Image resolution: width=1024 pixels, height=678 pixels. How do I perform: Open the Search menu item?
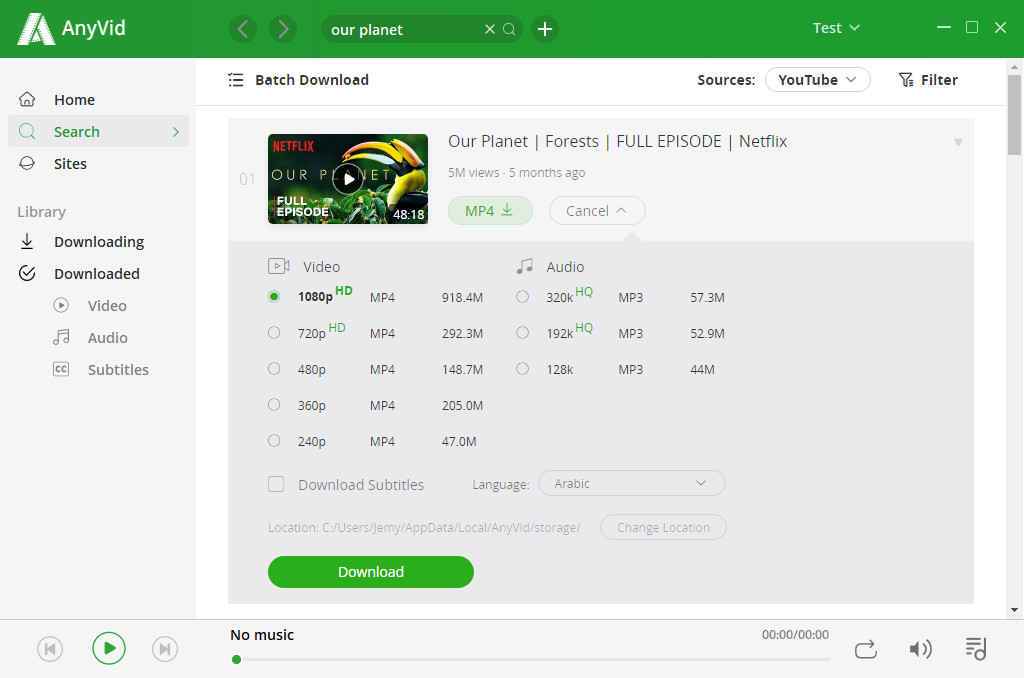click(x=99, y=131)
